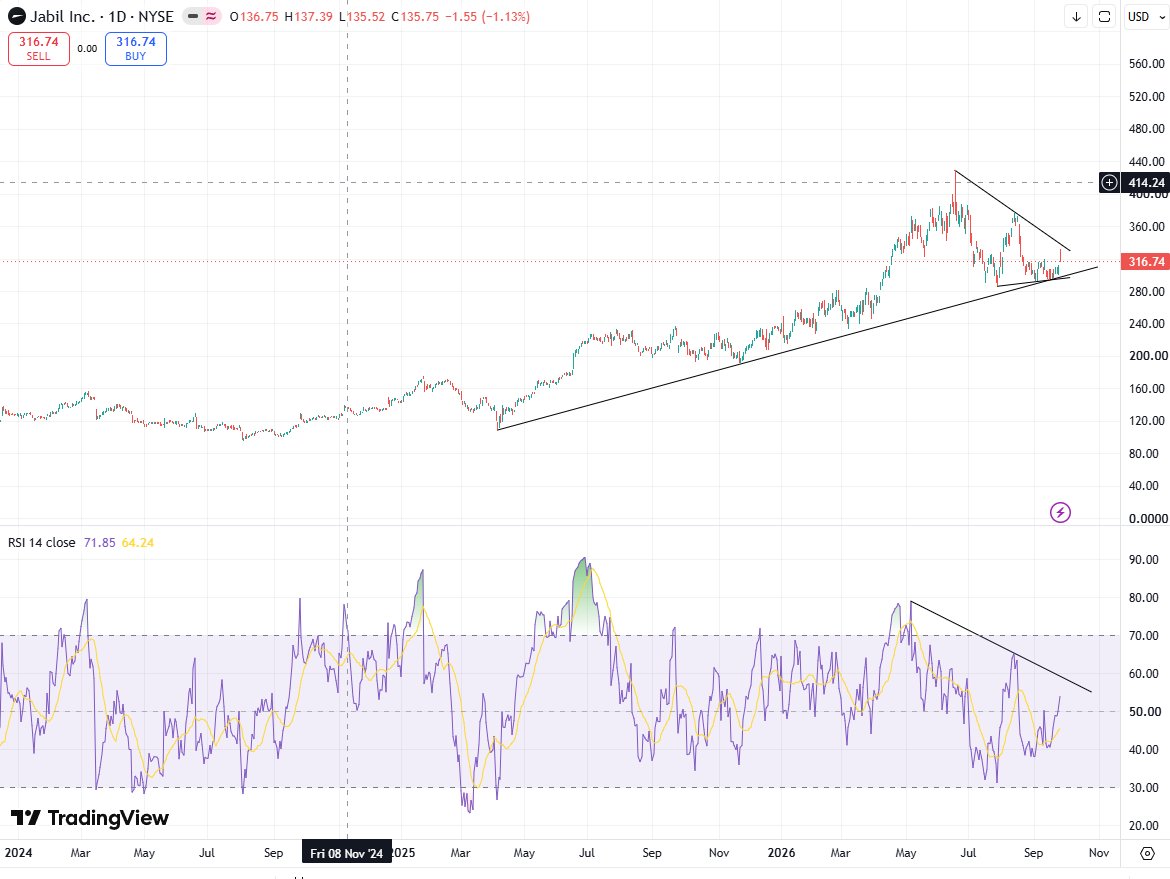Screen dimensions: 1170x879
Task: Click the change value −1.55 (−1.13%)
Action: point(487,16)
